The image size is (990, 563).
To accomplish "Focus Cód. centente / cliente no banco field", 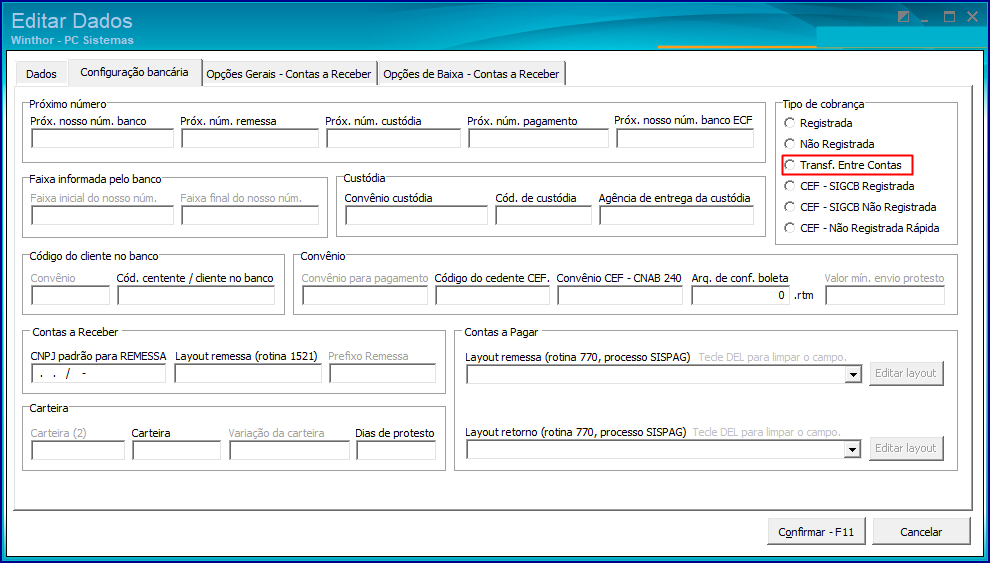I will [x=196, y=295].
